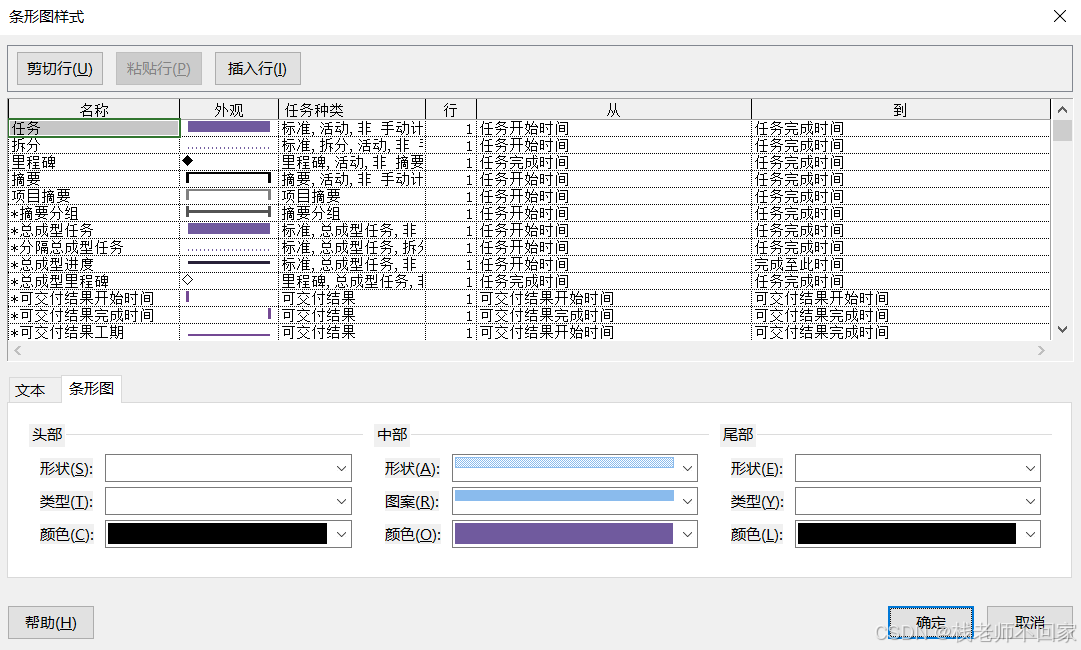Click the horizontal scrollbar right arrow
The width and height of the screenshot is (1081, 650).
click(1041, 351)
